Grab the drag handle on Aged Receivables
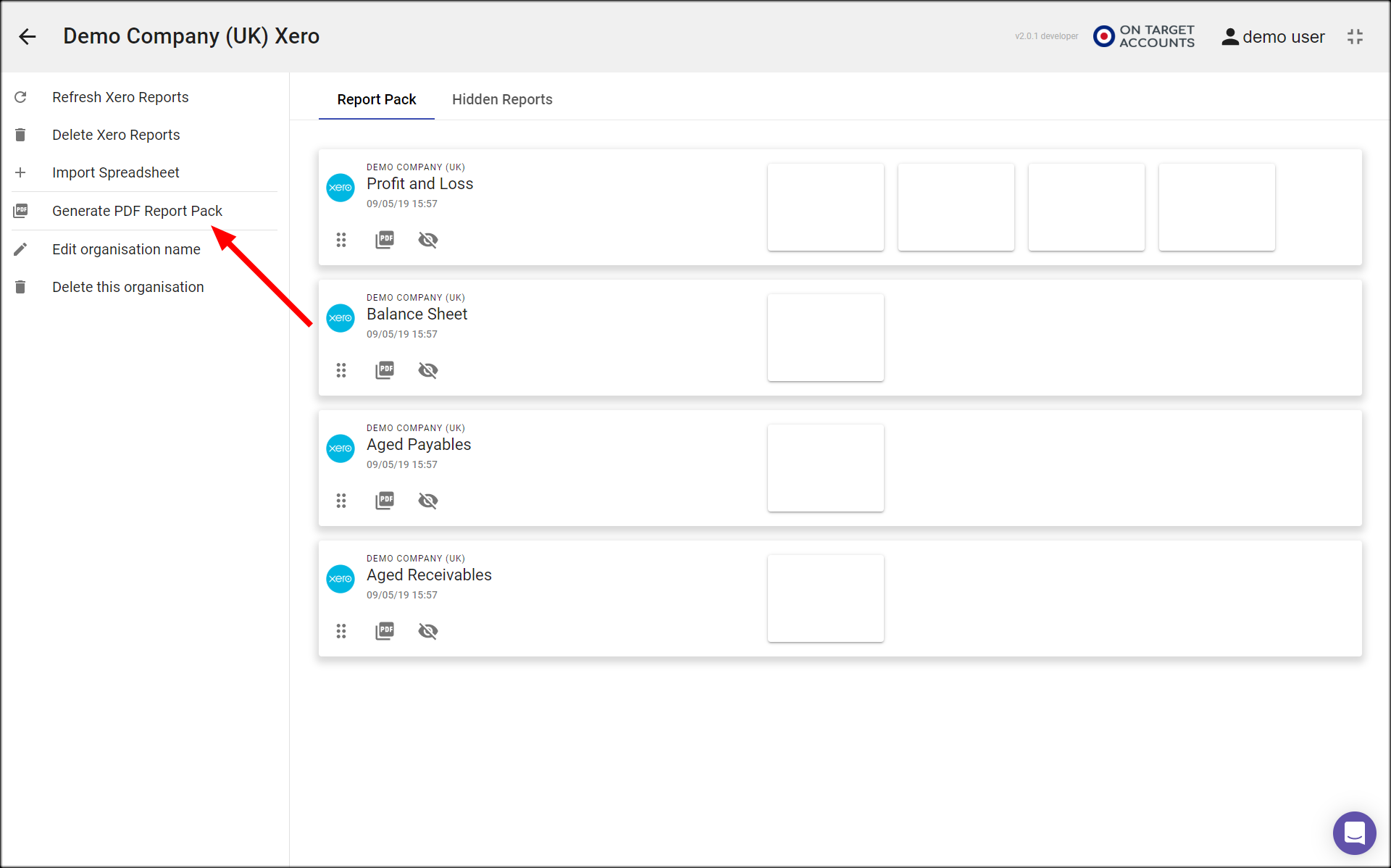 (x=341, y=631)
